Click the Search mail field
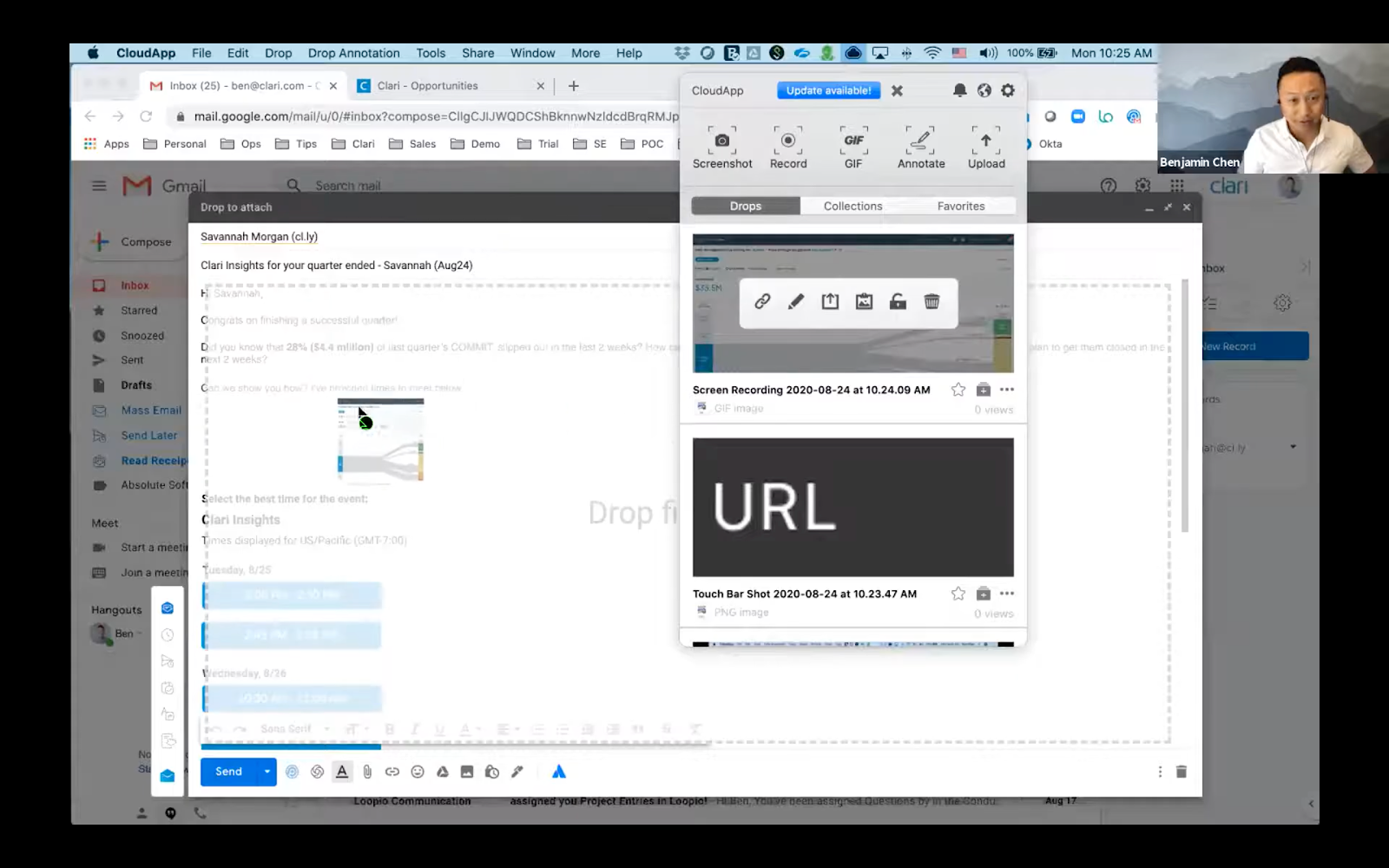 (347, 186)
